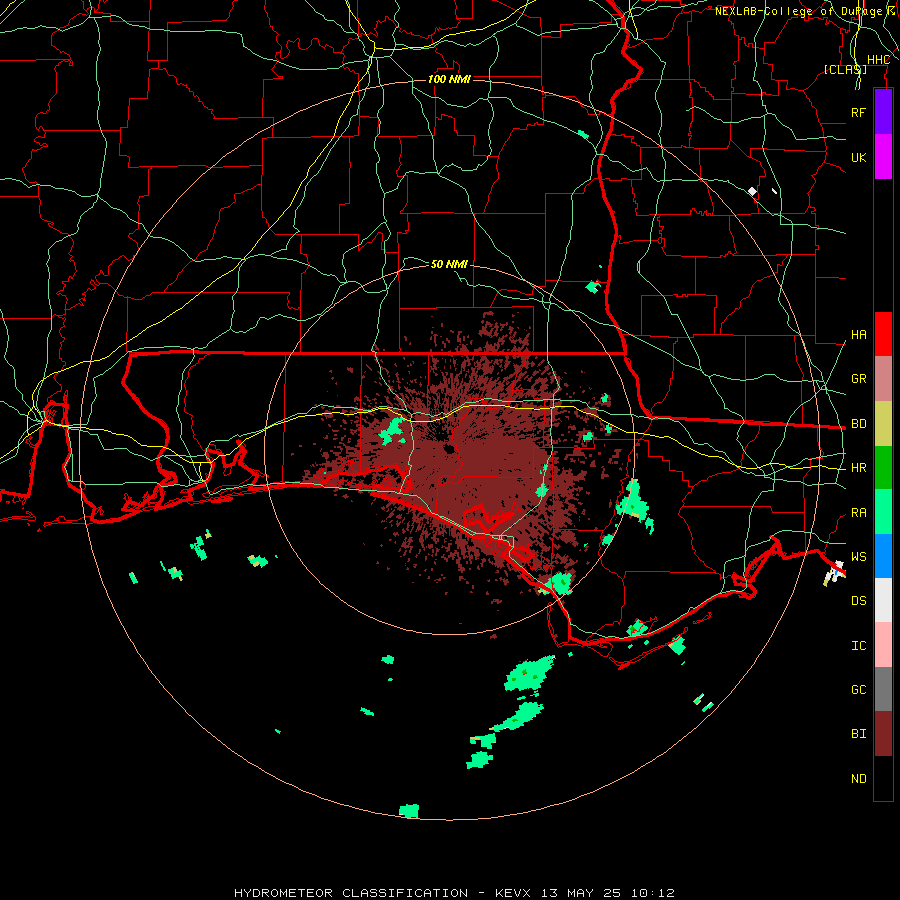
Task: Click the BI legend label
Action: pos(858,734)
